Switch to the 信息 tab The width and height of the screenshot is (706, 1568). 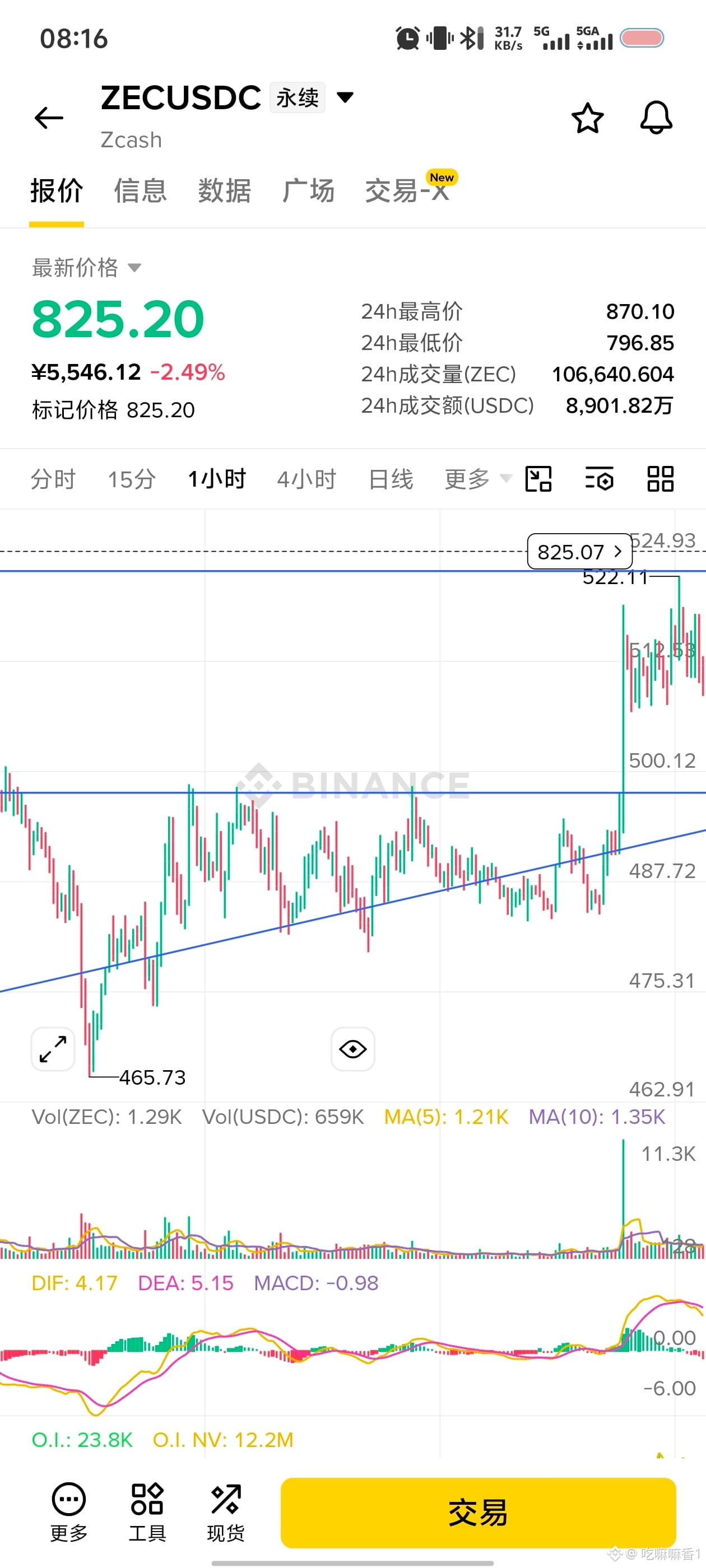pyautogui.click(x=140, y=190)
